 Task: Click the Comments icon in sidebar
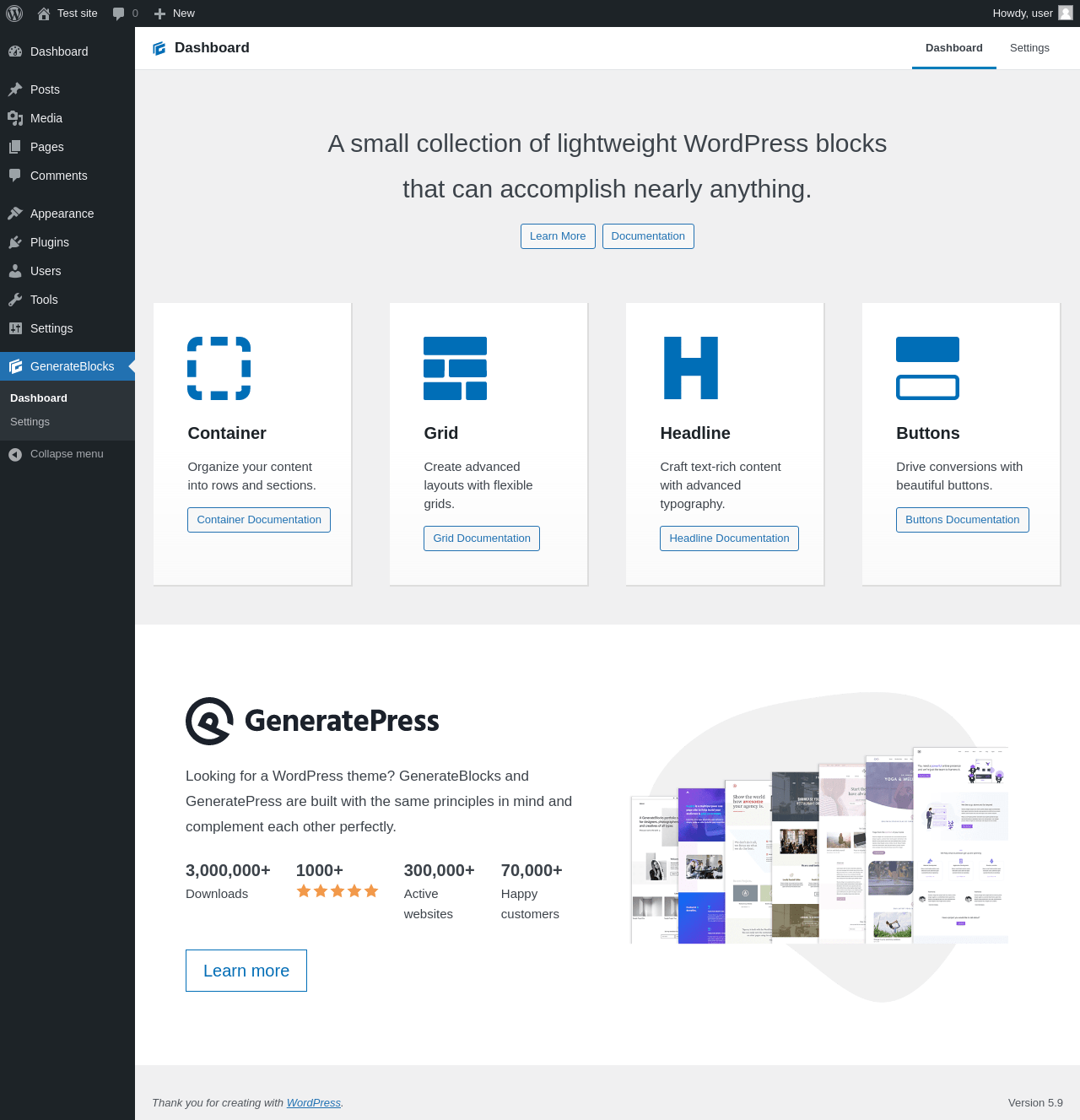click(15, 176)
